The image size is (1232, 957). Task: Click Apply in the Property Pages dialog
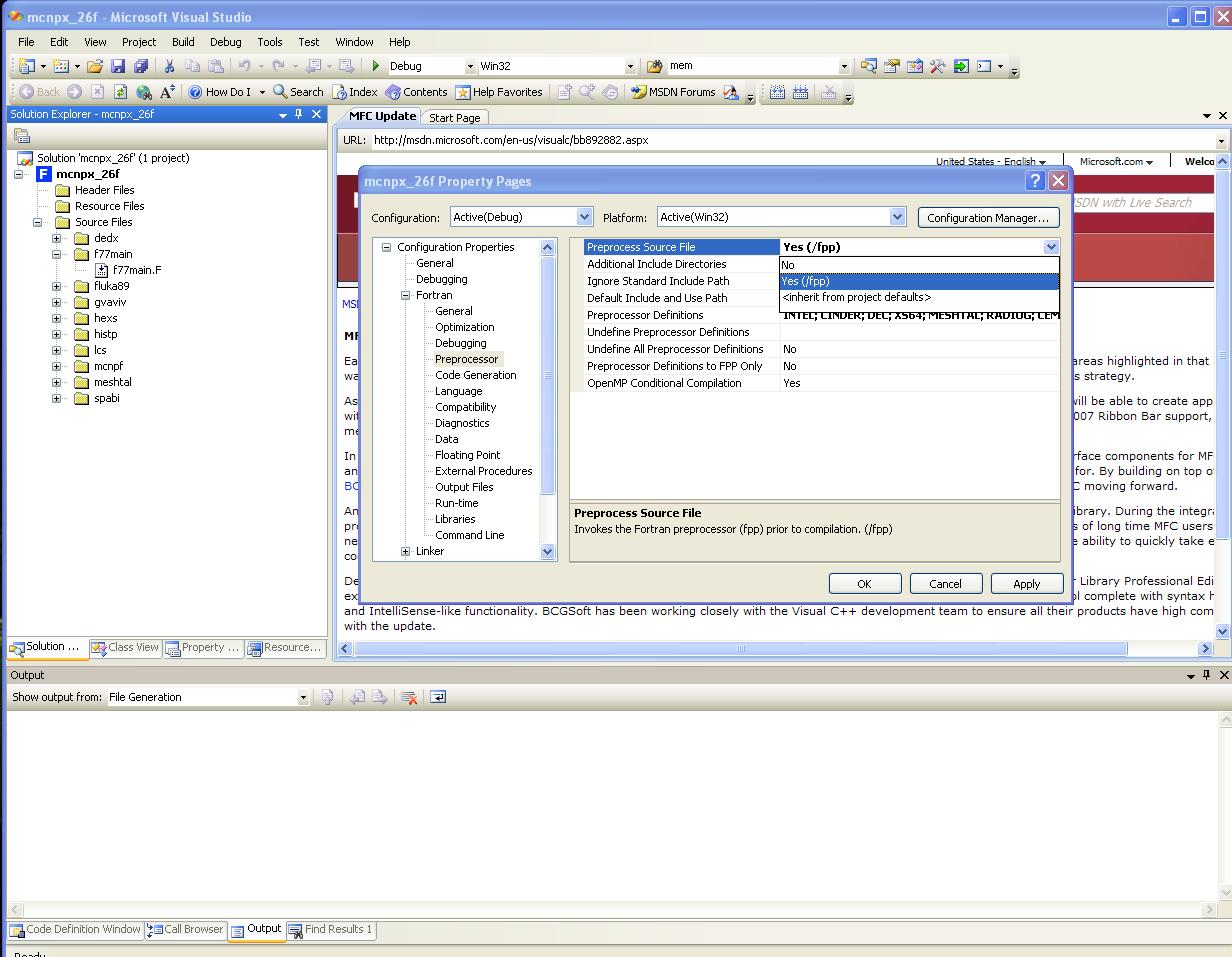tap(1026, 584)
